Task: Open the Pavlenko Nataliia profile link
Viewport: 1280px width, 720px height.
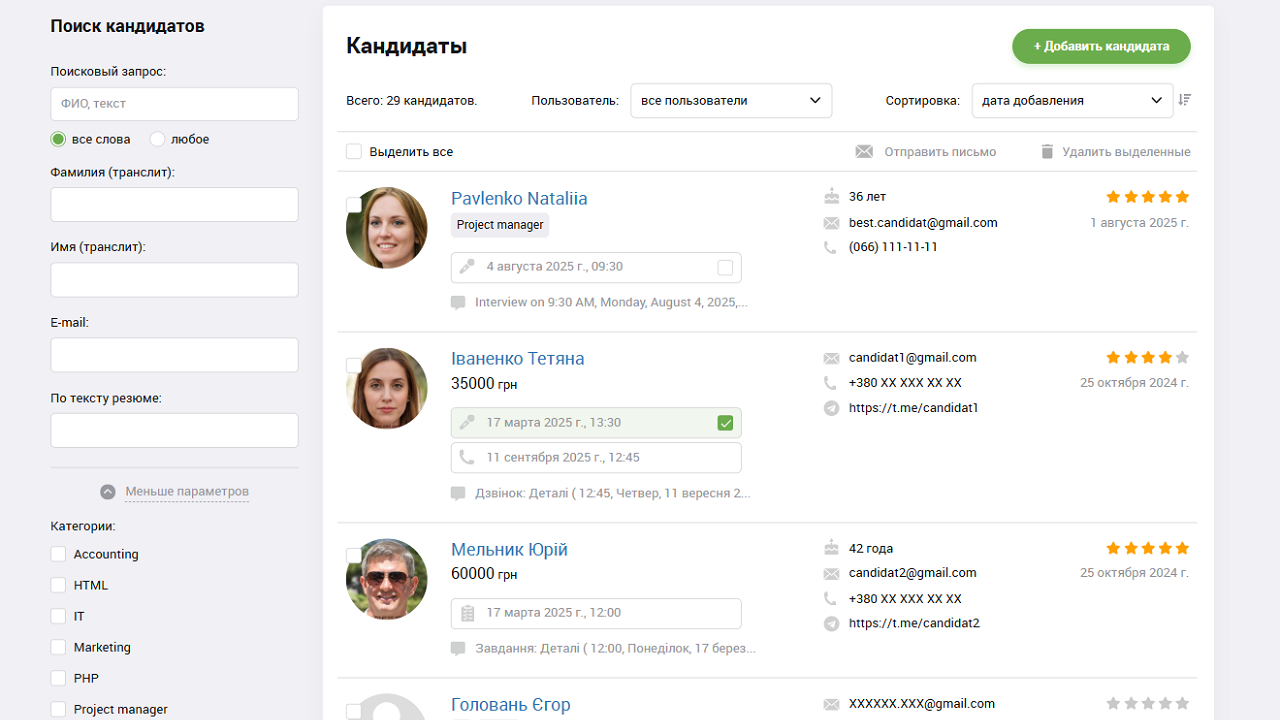Action: pos(518,198)
